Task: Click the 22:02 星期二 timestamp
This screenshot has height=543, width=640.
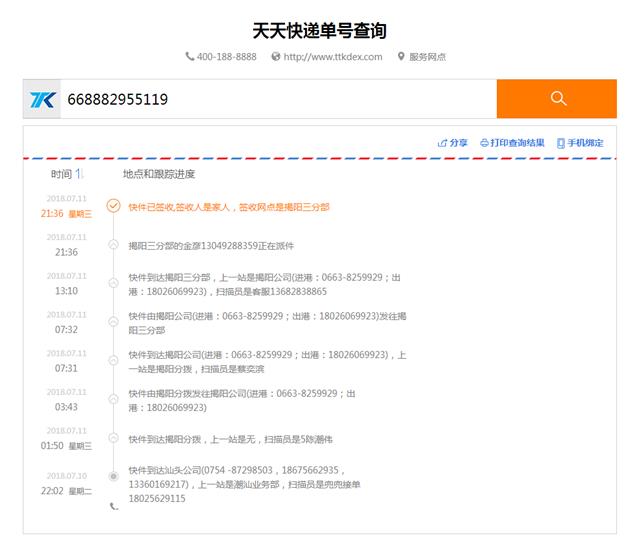Action: (x=66, y=491)
